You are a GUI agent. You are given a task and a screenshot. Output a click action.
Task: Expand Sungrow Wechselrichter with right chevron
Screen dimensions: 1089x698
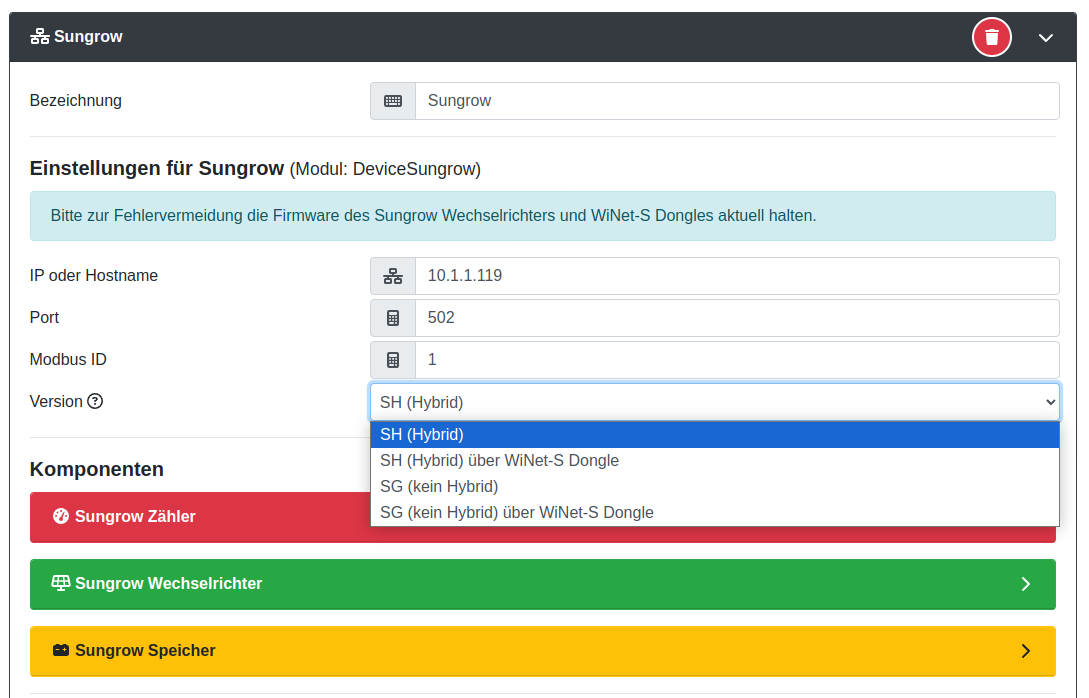1026,584
